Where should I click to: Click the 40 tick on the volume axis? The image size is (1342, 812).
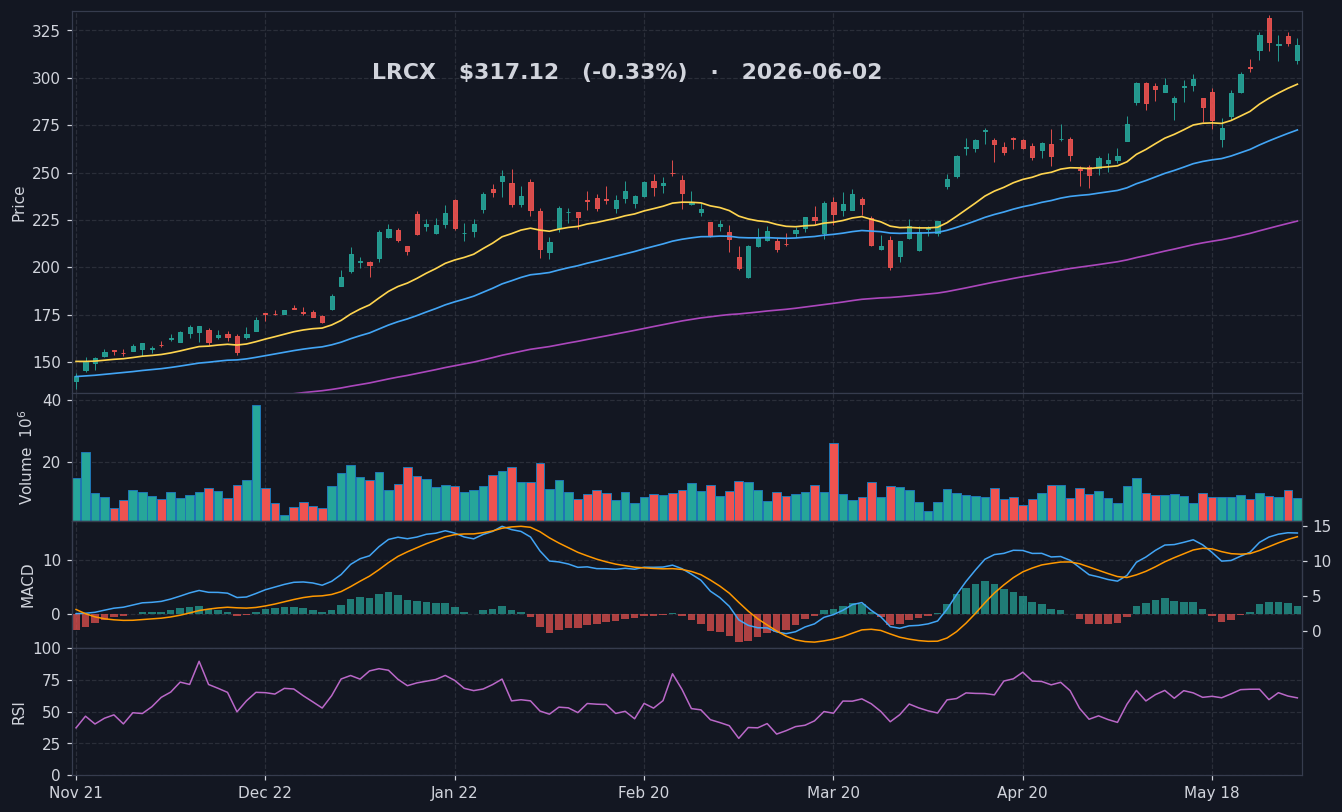(52, 401)
